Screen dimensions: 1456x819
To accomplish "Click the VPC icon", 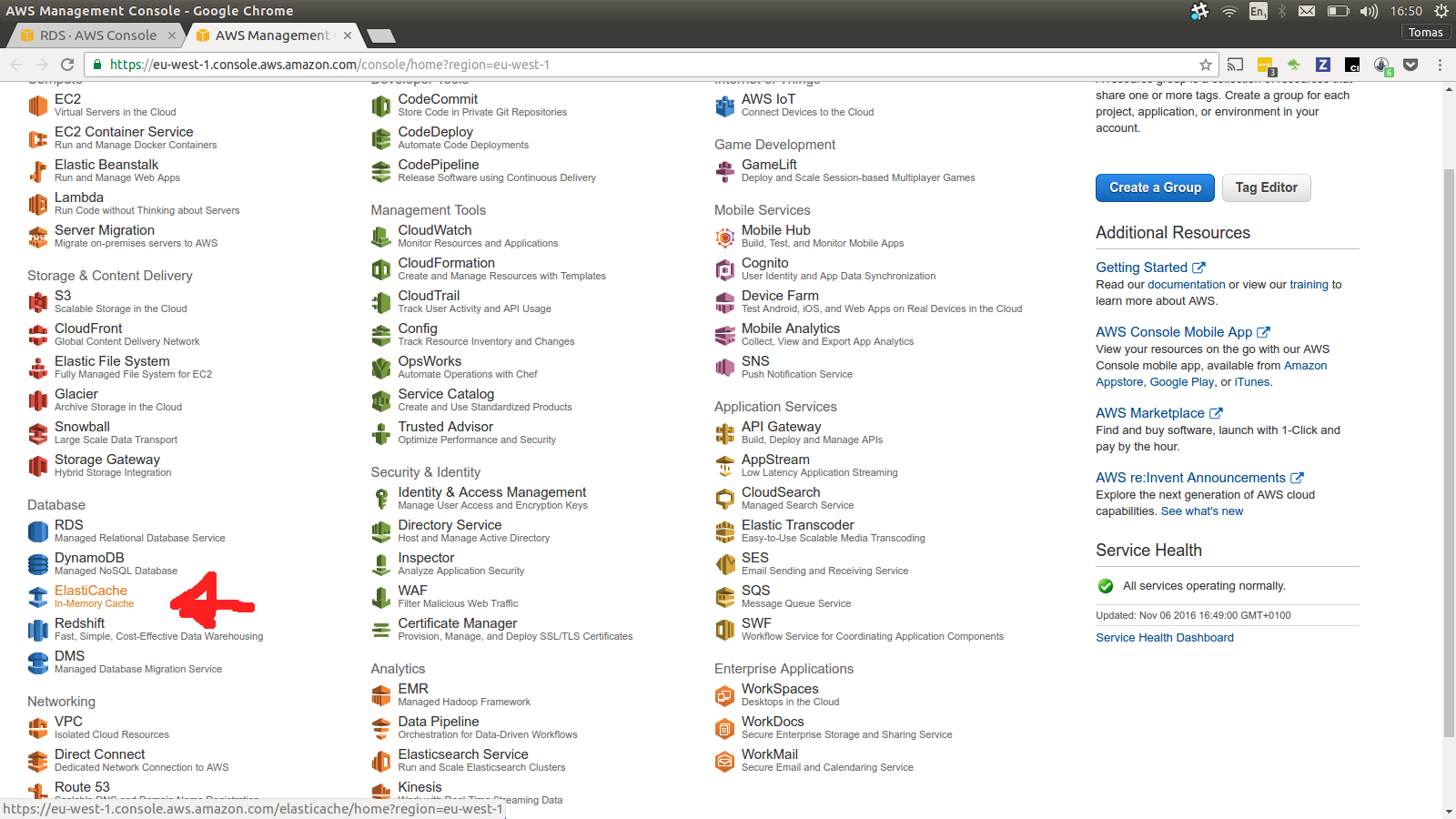I will pos(37,728).
